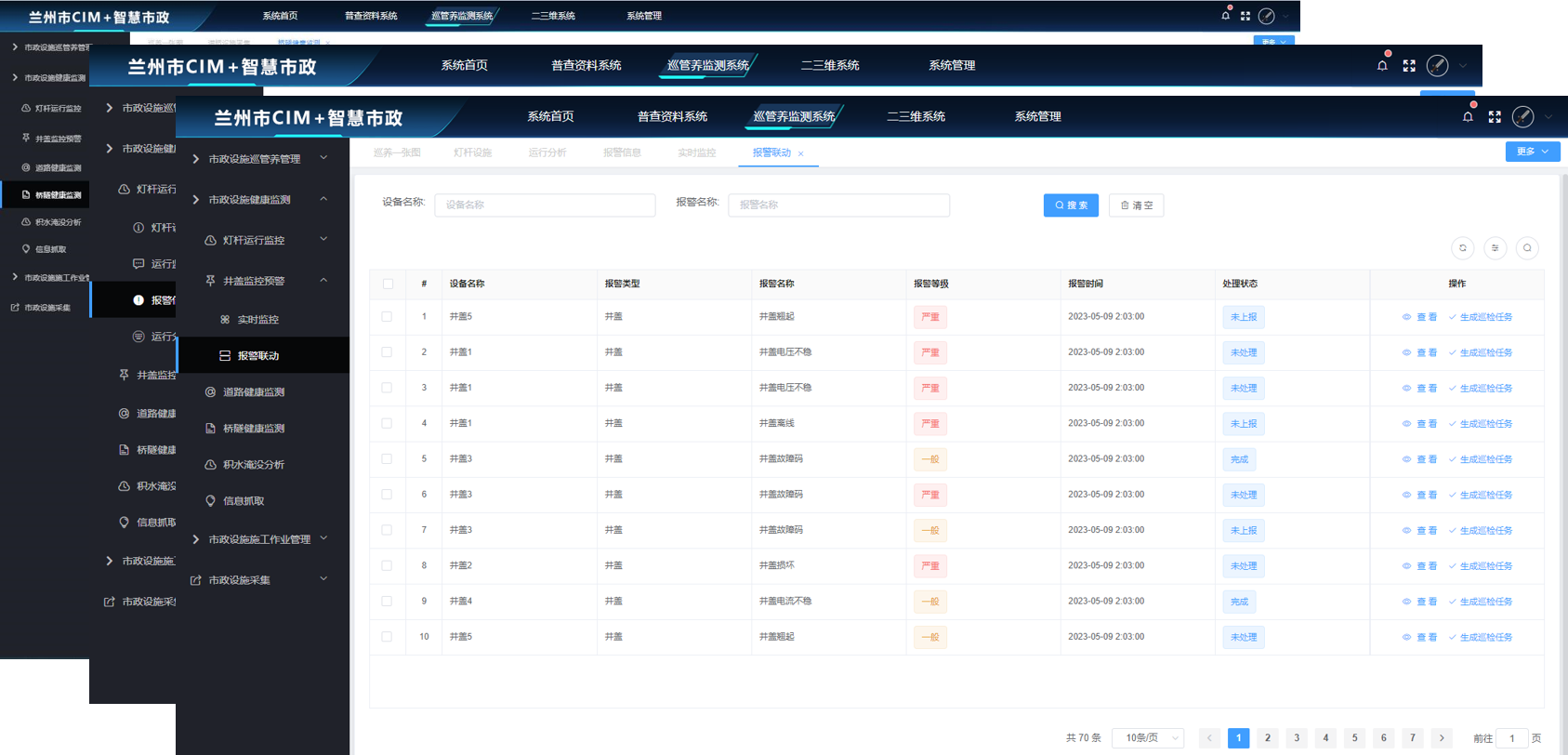Click the blue 搜索 button
1568x755 pixels.
pos(1071,205)
